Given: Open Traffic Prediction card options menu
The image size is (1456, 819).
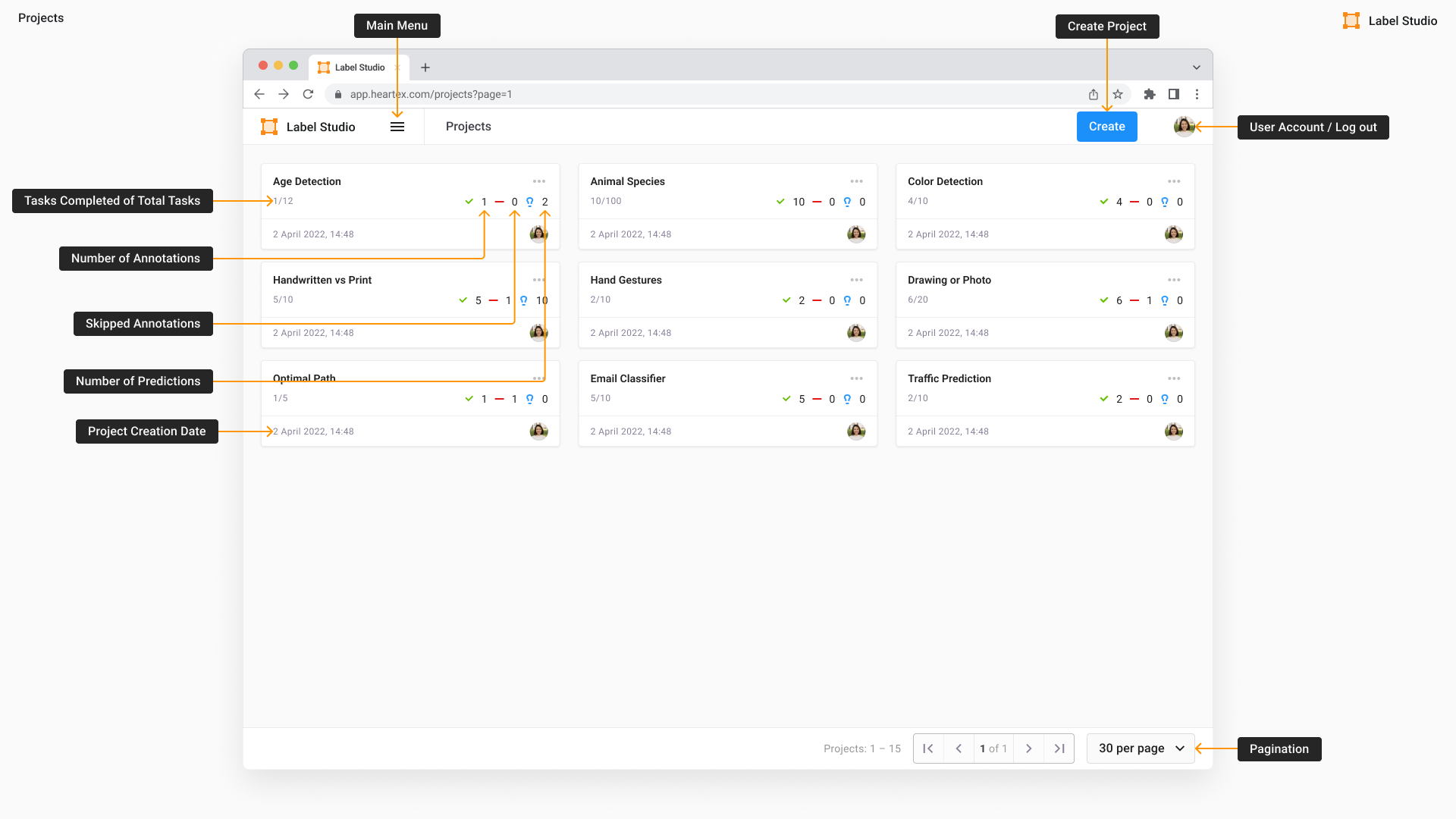Looking at the screenshot, I should click(x=1174, y=378).
